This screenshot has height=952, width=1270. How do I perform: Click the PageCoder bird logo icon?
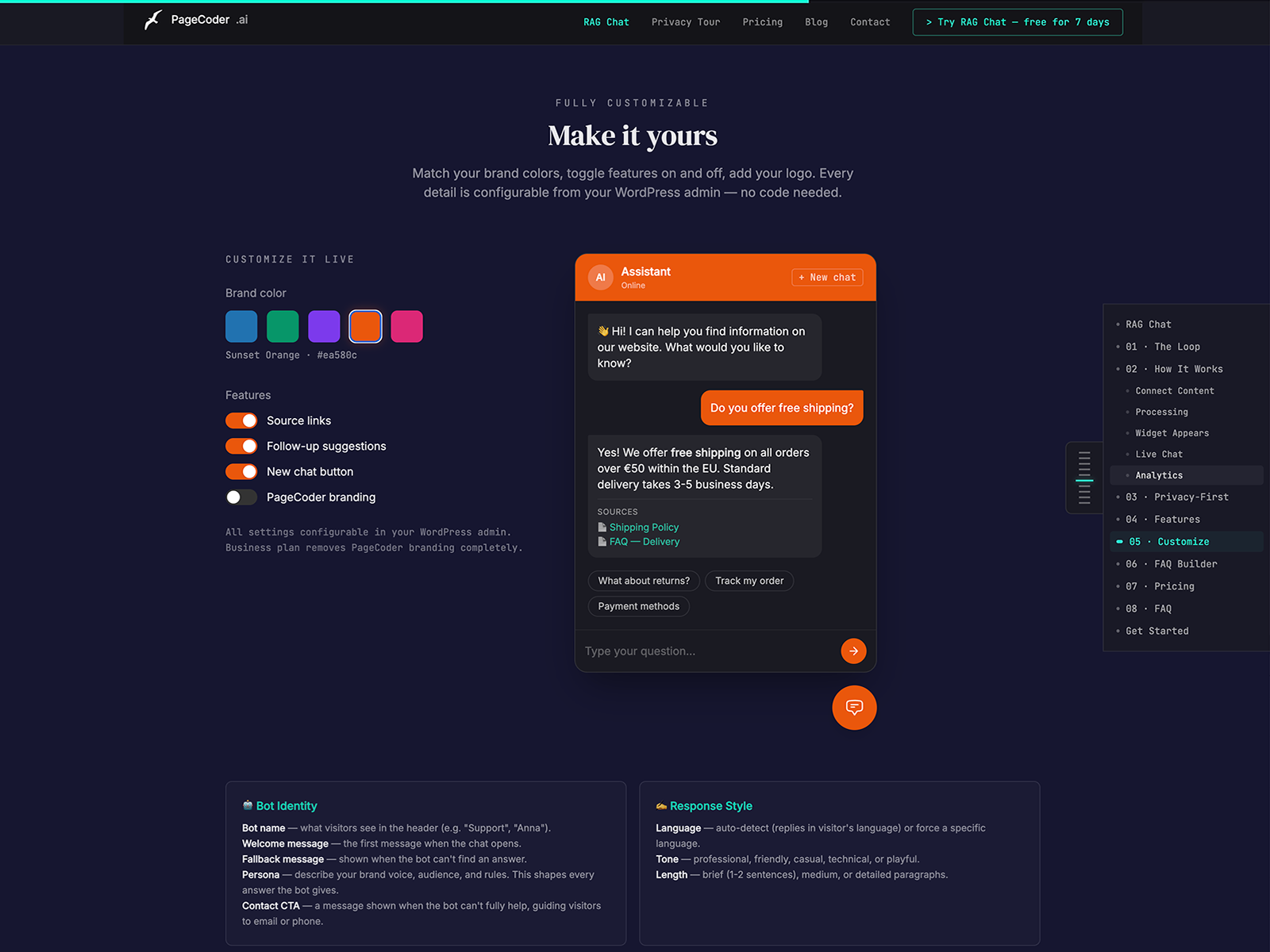pyautogui.click(x=153, y=20)
